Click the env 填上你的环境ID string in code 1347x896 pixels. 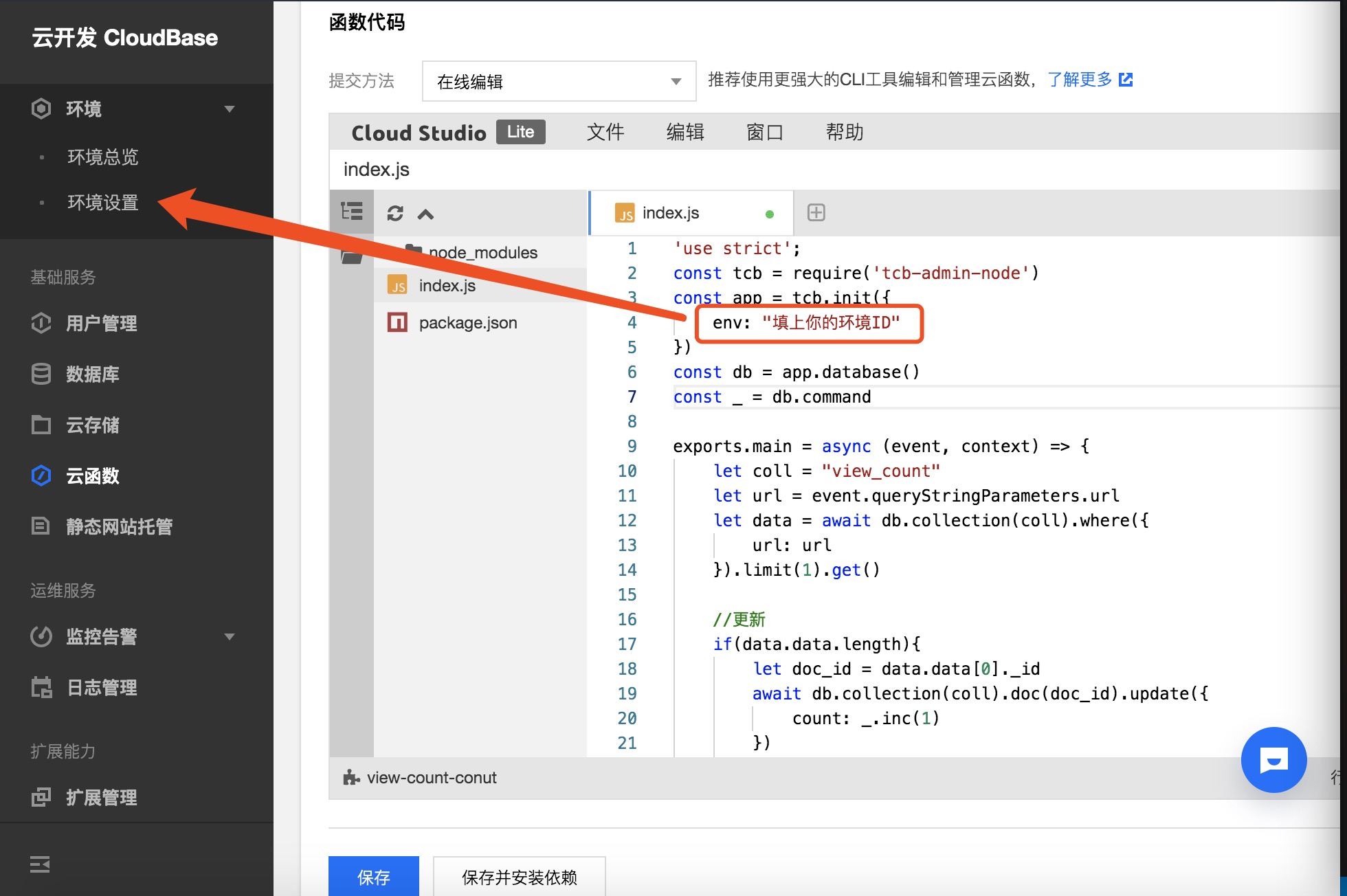point(831,322)
